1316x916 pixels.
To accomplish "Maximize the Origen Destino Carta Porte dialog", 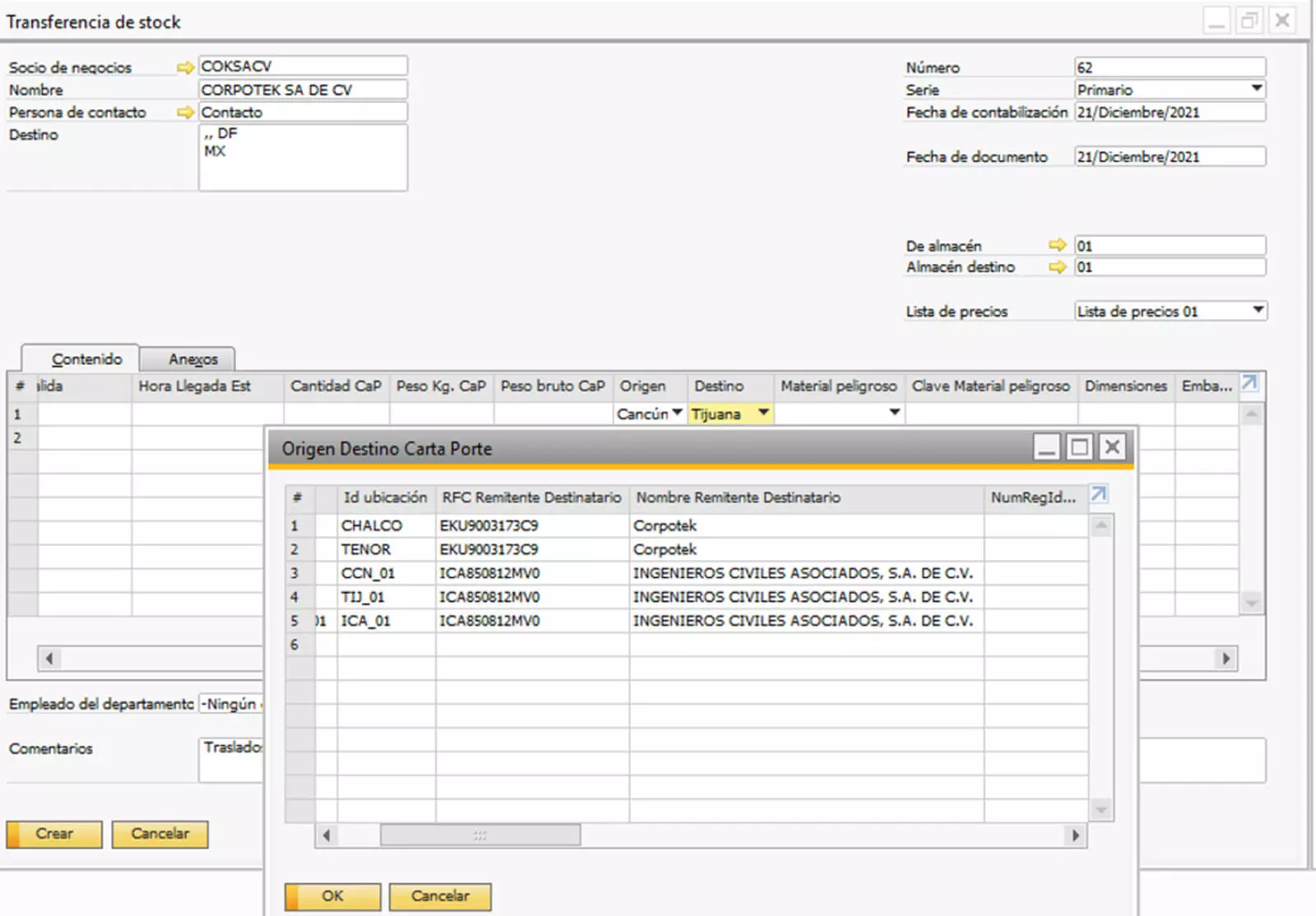I will [x=1079, y=447].
